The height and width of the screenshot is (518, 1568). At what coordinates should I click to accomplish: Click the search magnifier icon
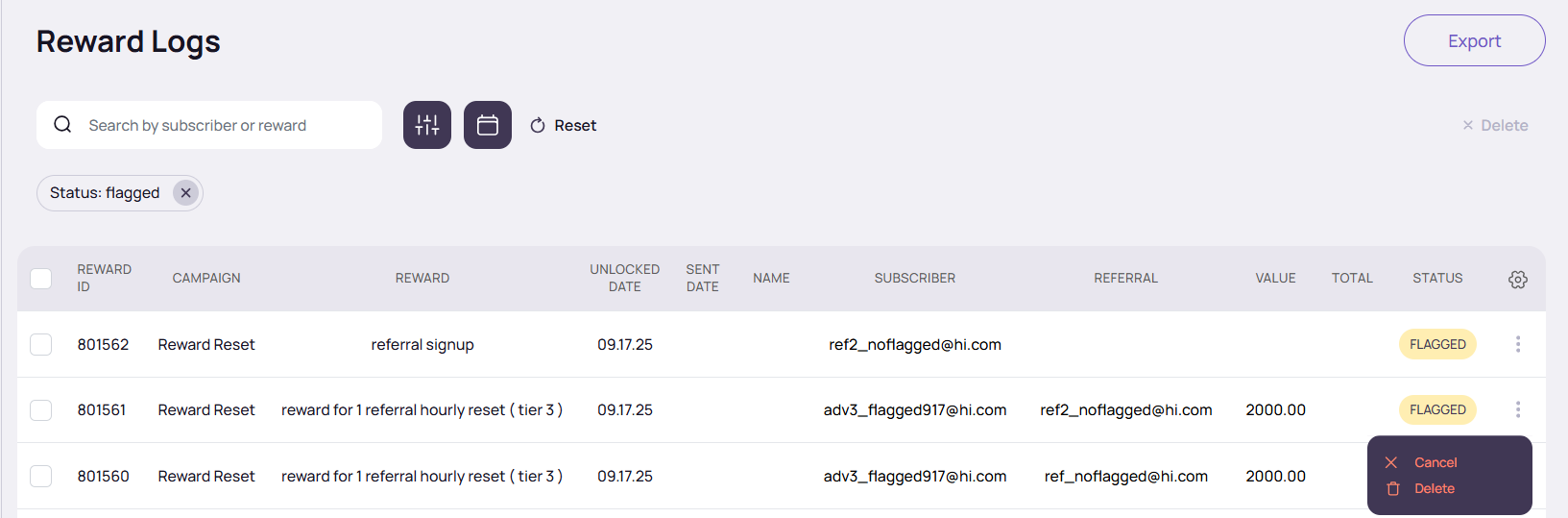pyautogui.click(x=62, y=125)
